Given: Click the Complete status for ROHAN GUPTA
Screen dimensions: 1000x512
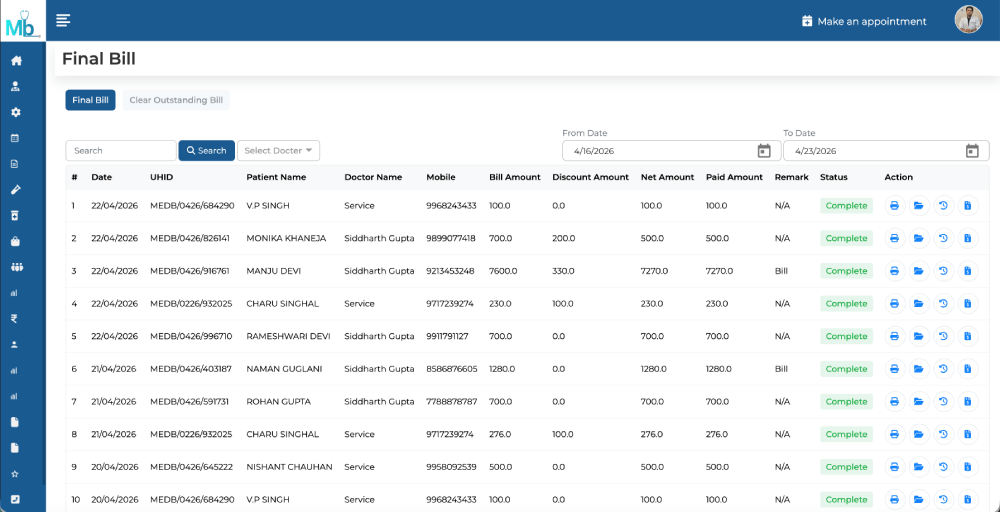Looking at the screenshot, I should [x=846, y=402].
